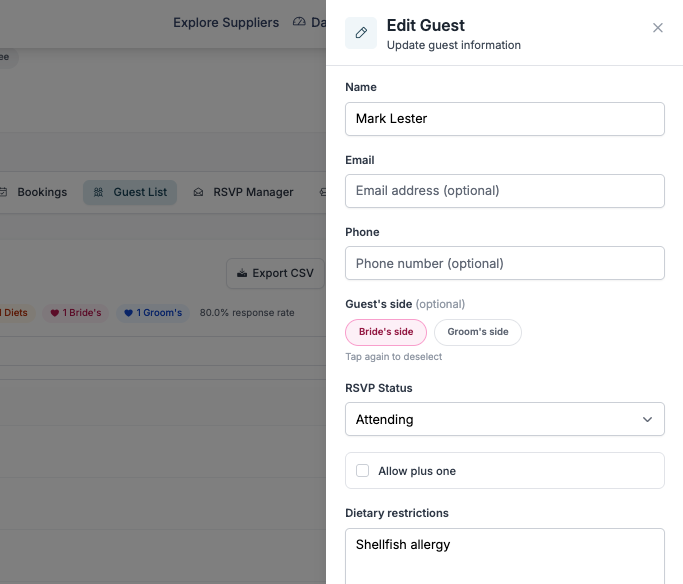Open Explore Suppliers link
The height and width of the screenshot is (584, 683).
(x=226, y=22)
